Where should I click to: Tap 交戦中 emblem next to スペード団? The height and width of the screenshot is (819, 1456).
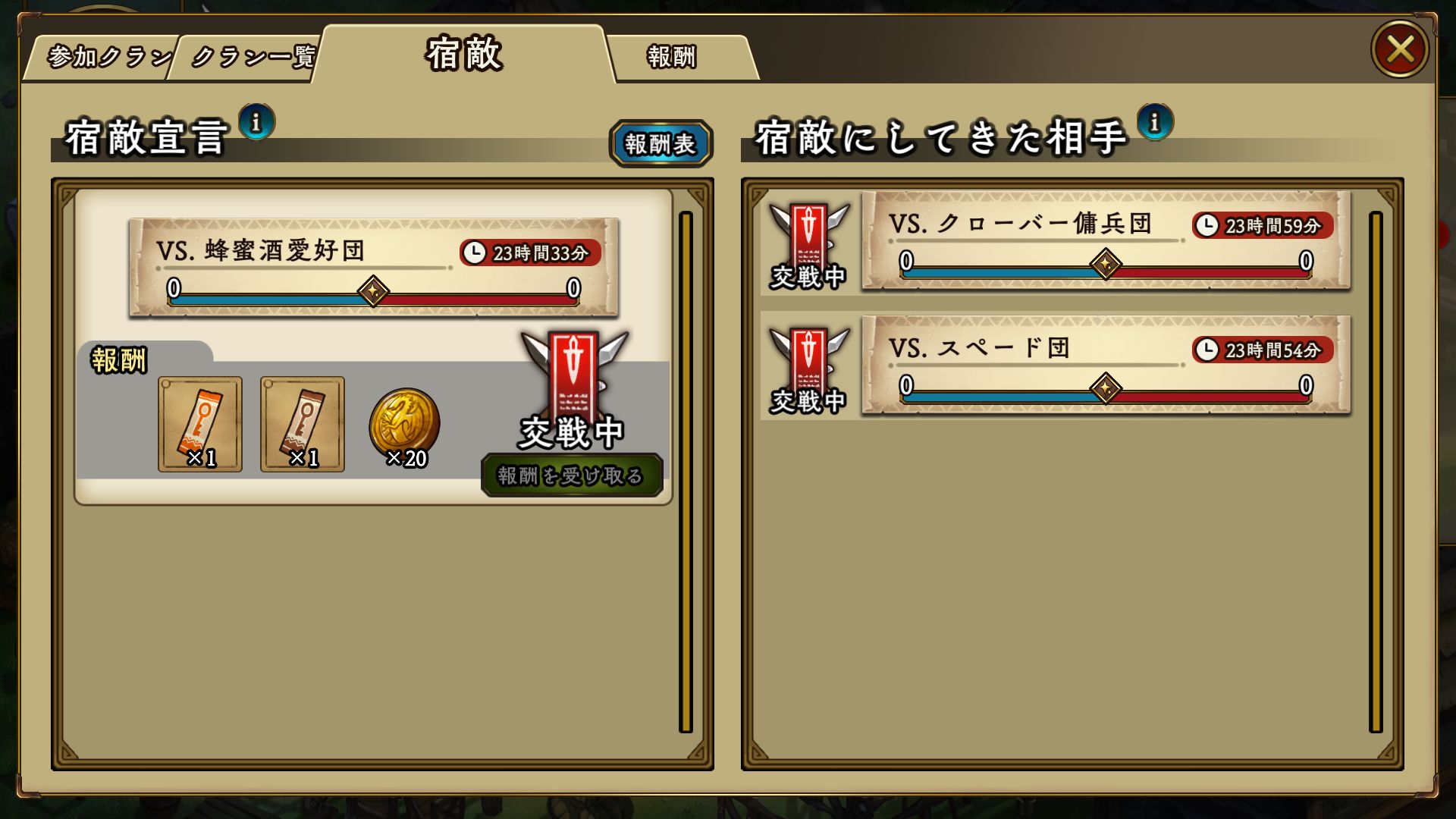point(808,369)
